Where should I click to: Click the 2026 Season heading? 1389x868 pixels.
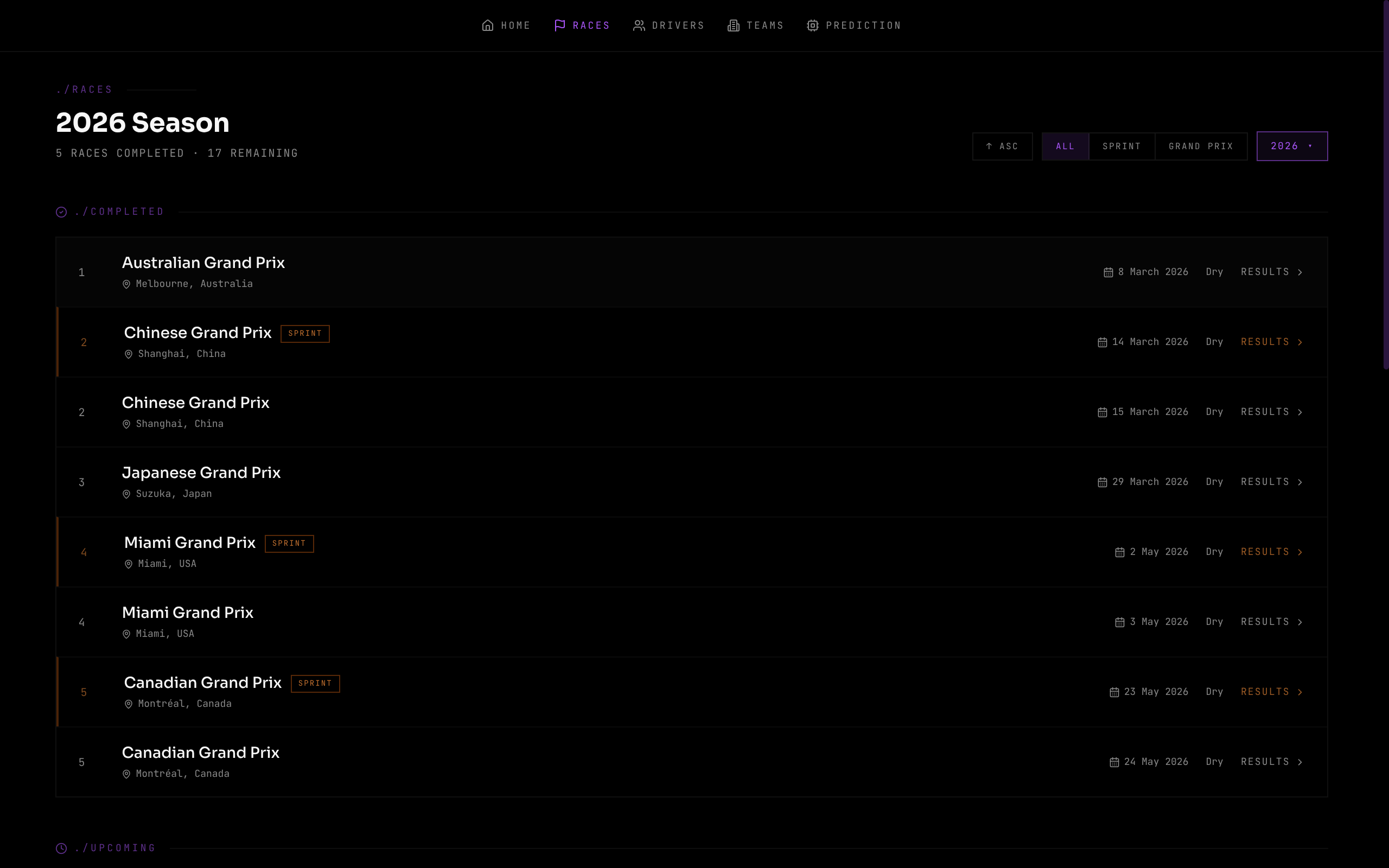point(142,123)
